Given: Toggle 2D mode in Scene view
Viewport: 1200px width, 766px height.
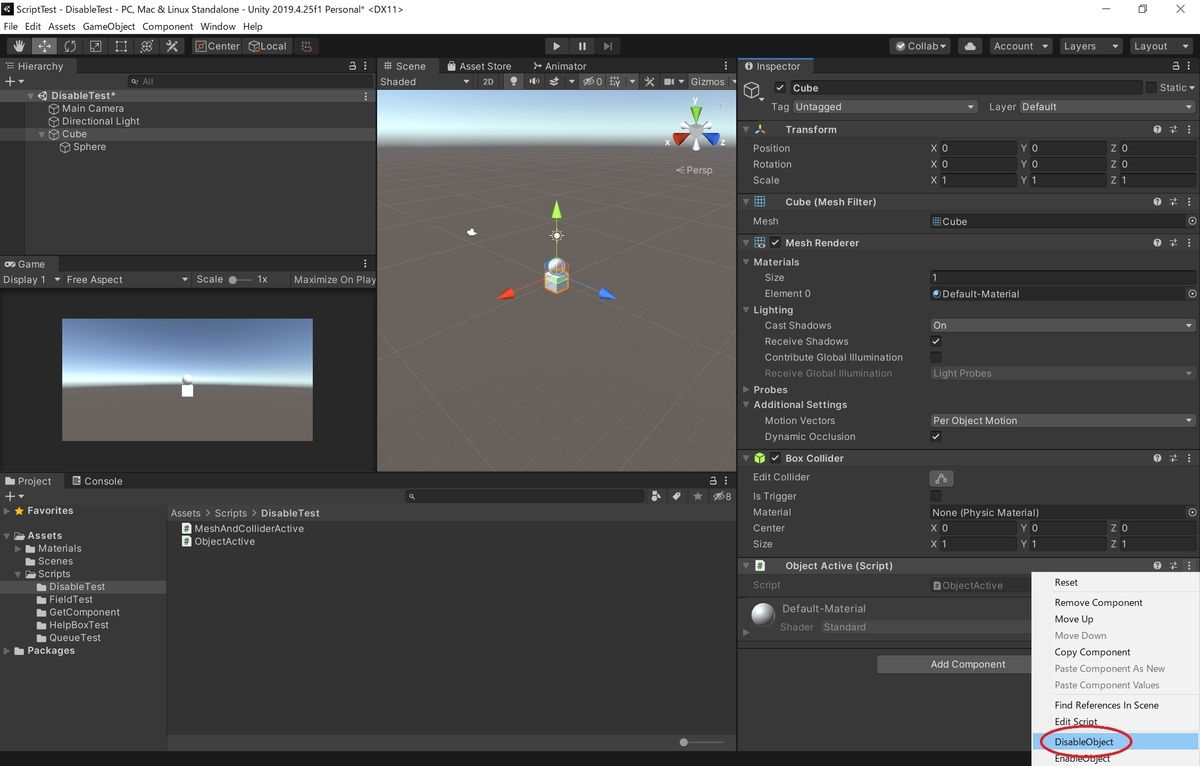Looking at the screenshot, I should pyautogui.click(x=488, y=82).
